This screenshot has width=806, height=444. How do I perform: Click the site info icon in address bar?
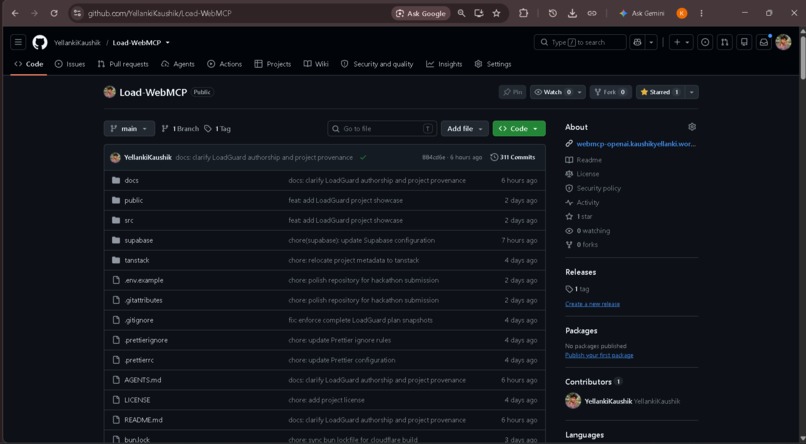(77, 13)
